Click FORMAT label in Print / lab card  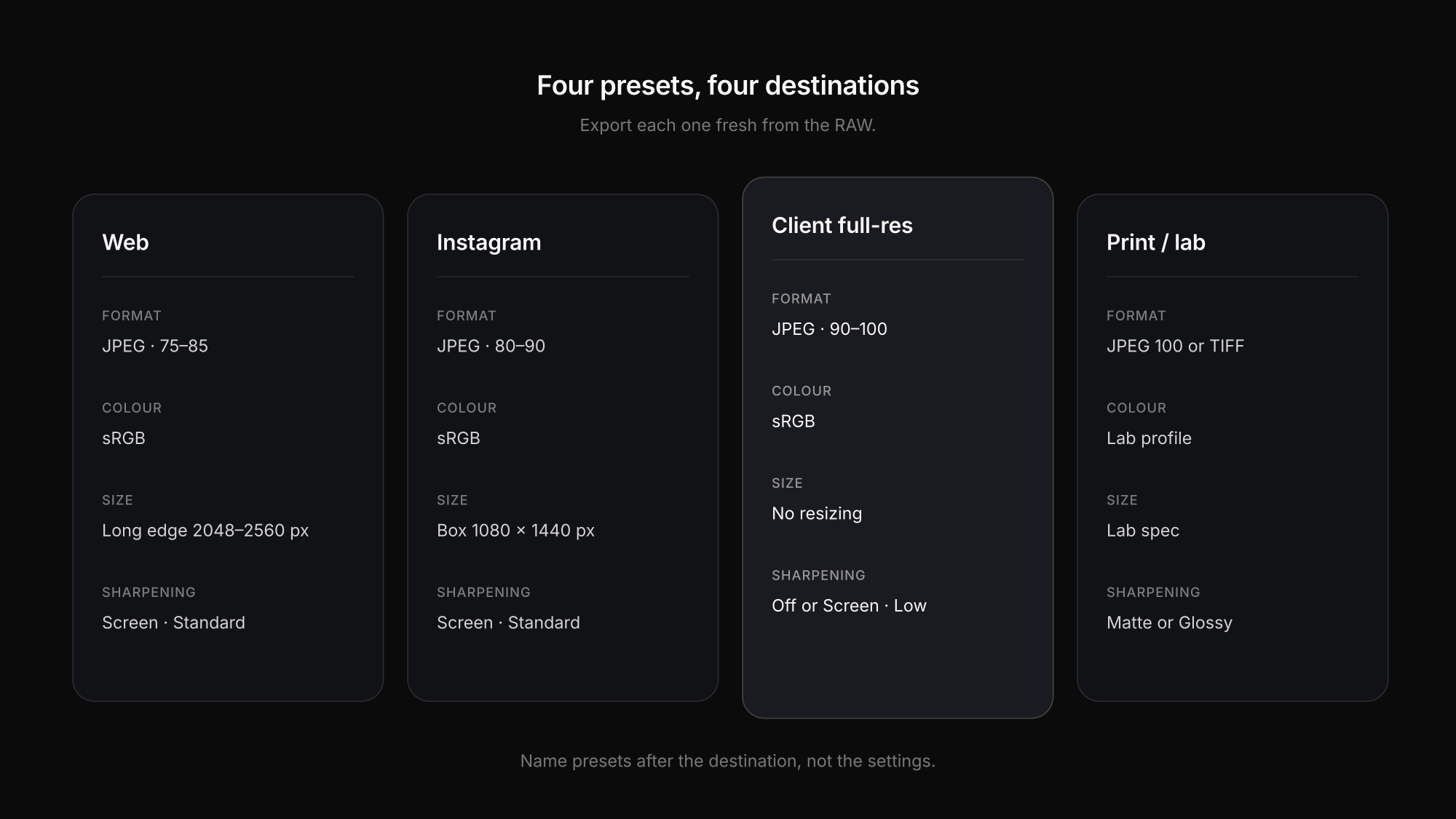point(1136,316)
